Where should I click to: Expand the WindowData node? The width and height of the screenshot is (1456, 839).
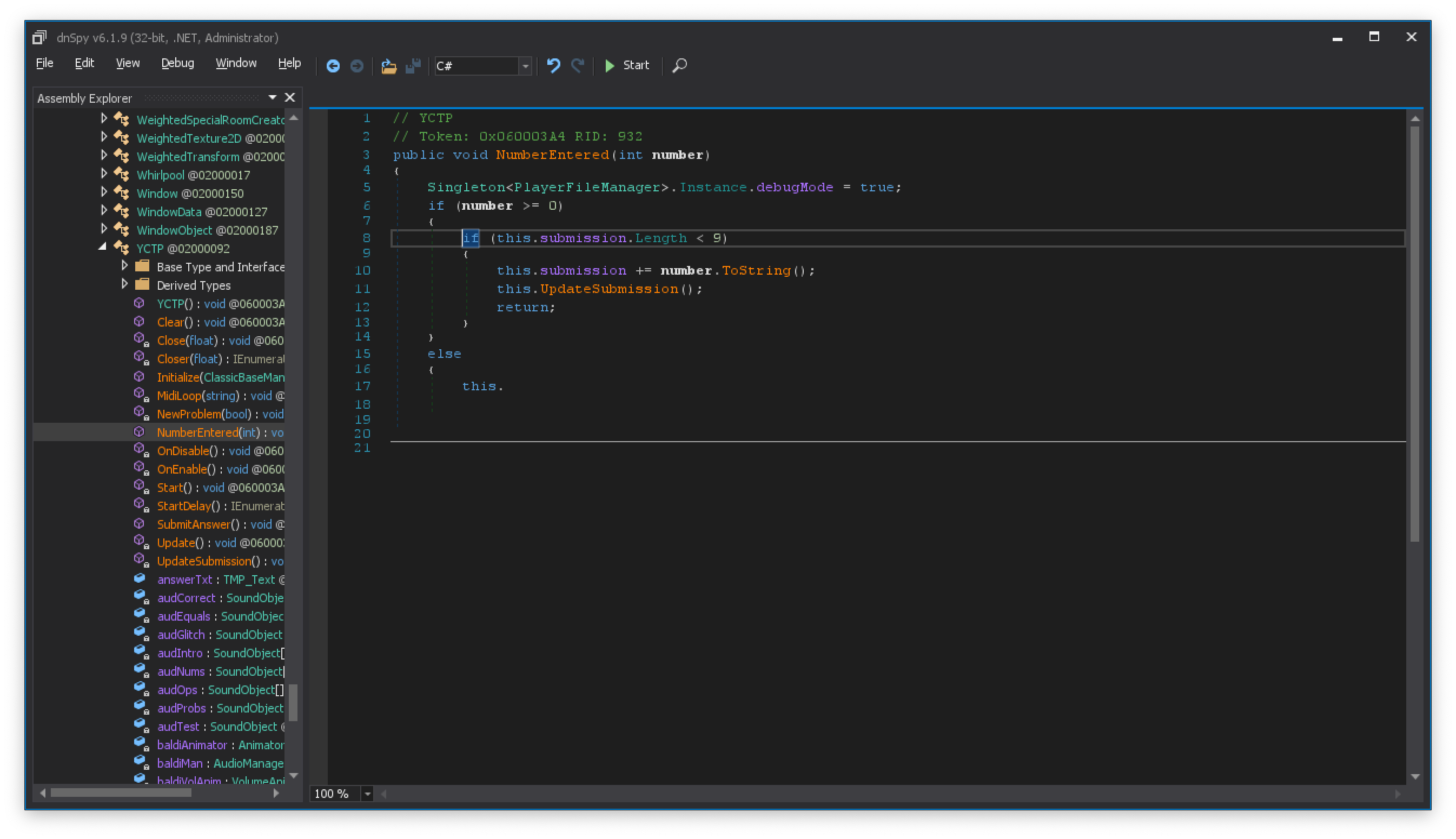point(104,210)
